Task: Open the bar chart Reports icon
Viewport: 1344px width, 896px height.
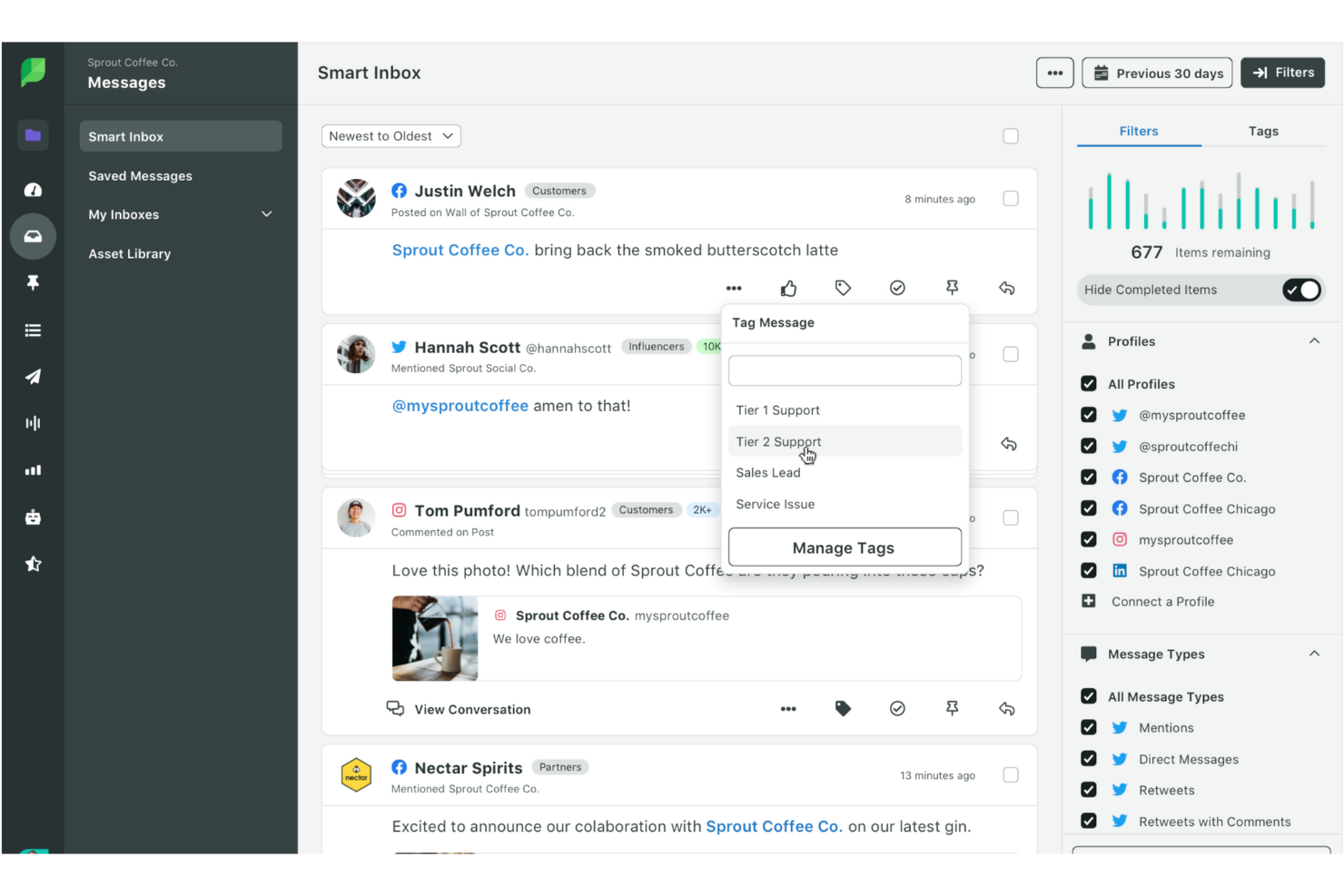Action: coord(33,469)
